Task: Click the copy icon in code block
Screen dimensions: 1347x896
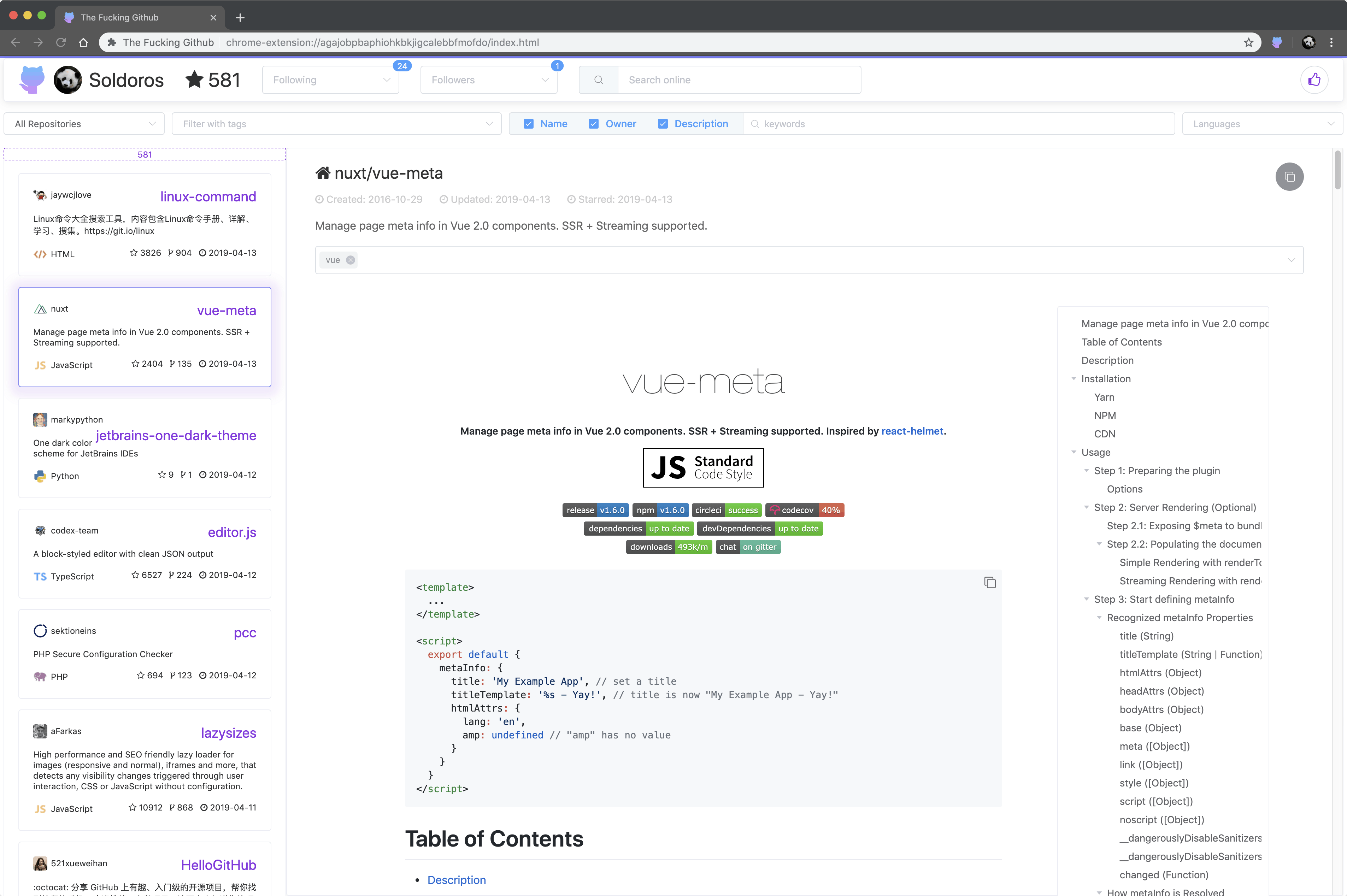Action: click(990, 582)
